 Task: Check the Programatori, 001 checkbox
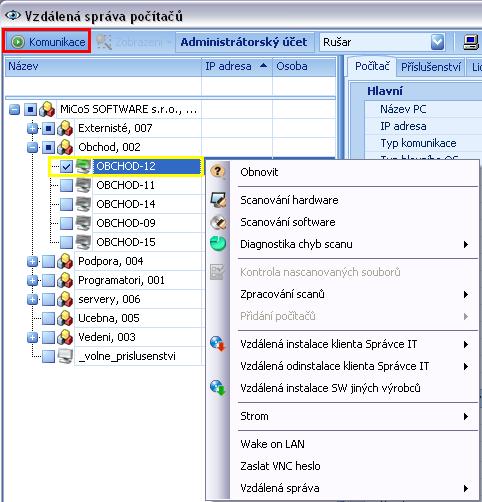point(49,280)
